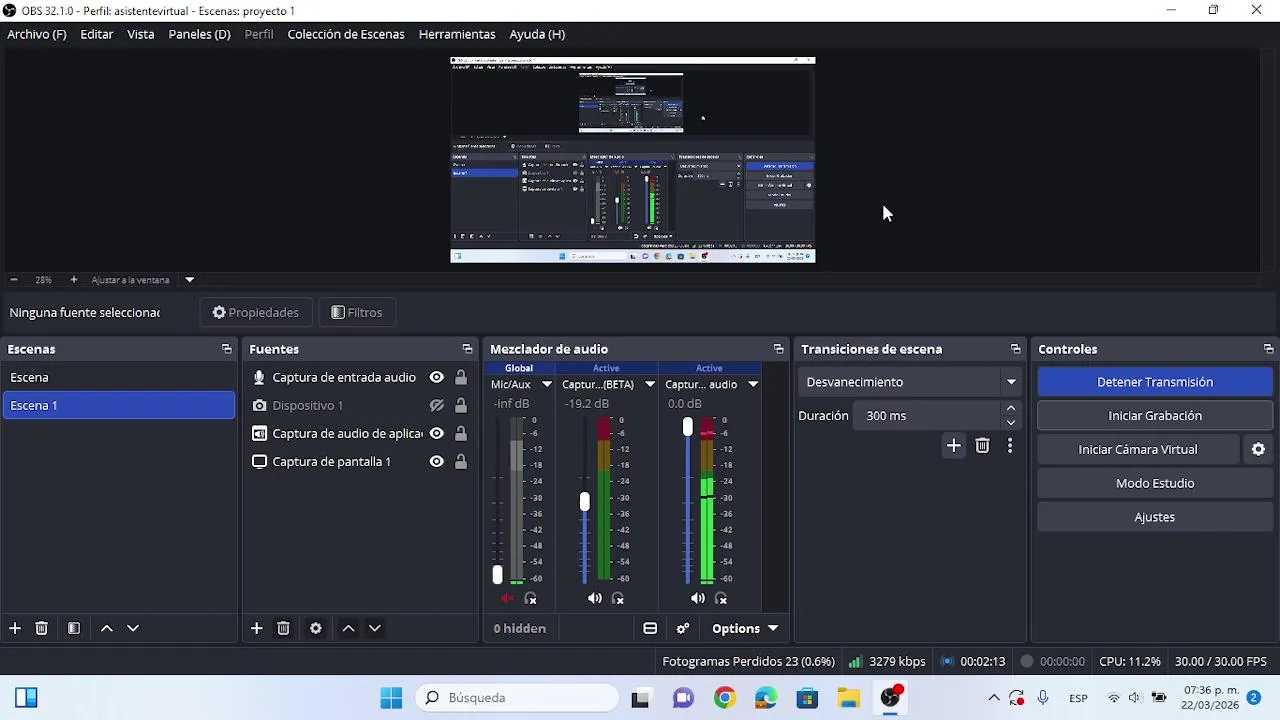This screenshot has height=720, width=1280.
Task: Move source down in Fuentes toolbar
Action: point(375,628)
